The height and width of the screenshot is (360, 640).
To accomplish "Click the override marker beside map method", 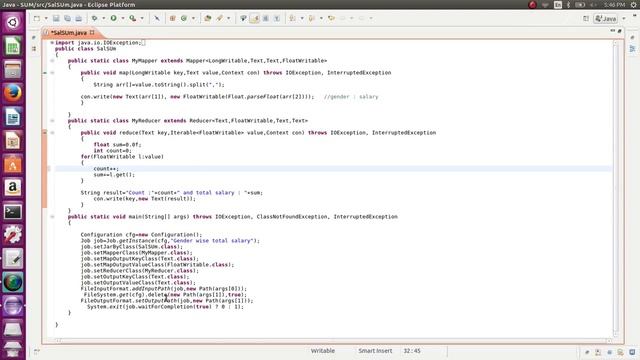I will [45, 73].
